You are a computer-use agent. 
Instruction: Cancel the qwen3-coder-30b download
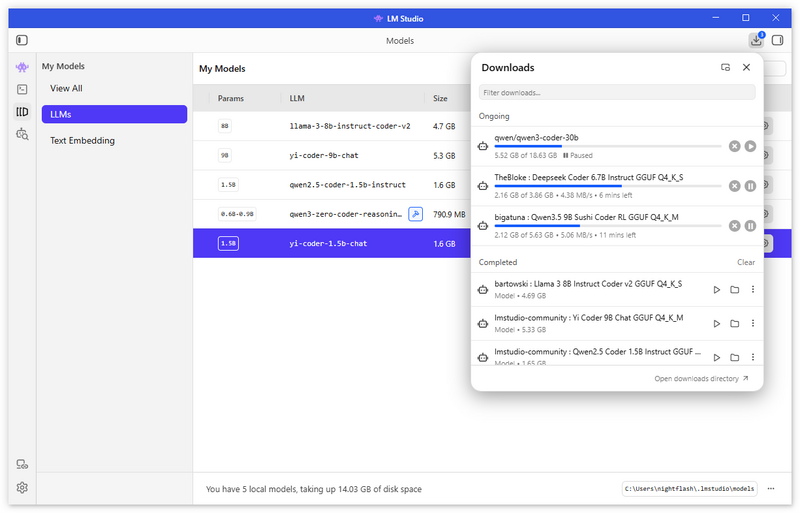(x=734, y=146)
